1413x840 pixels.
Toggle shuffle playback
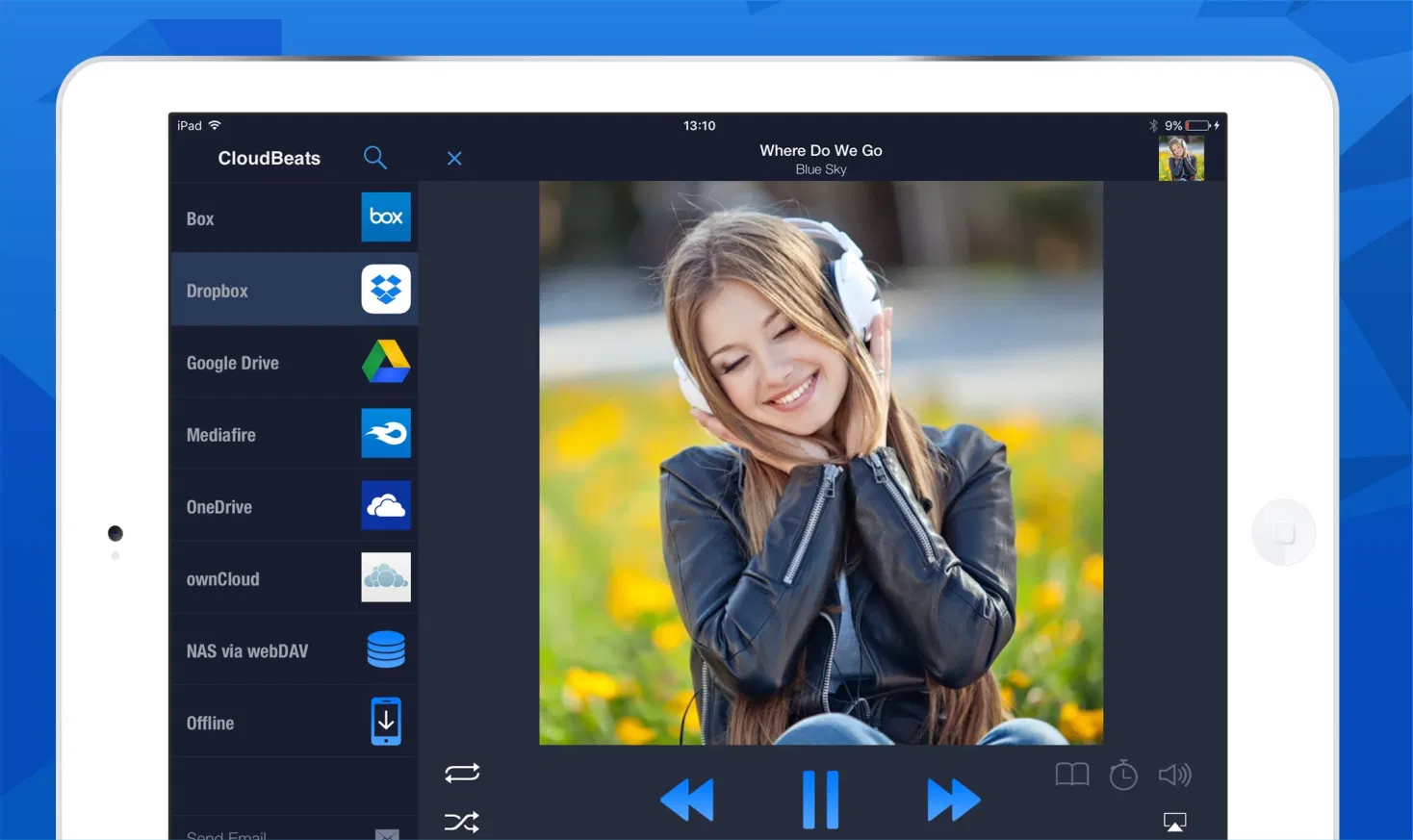(x=462, y=822)
